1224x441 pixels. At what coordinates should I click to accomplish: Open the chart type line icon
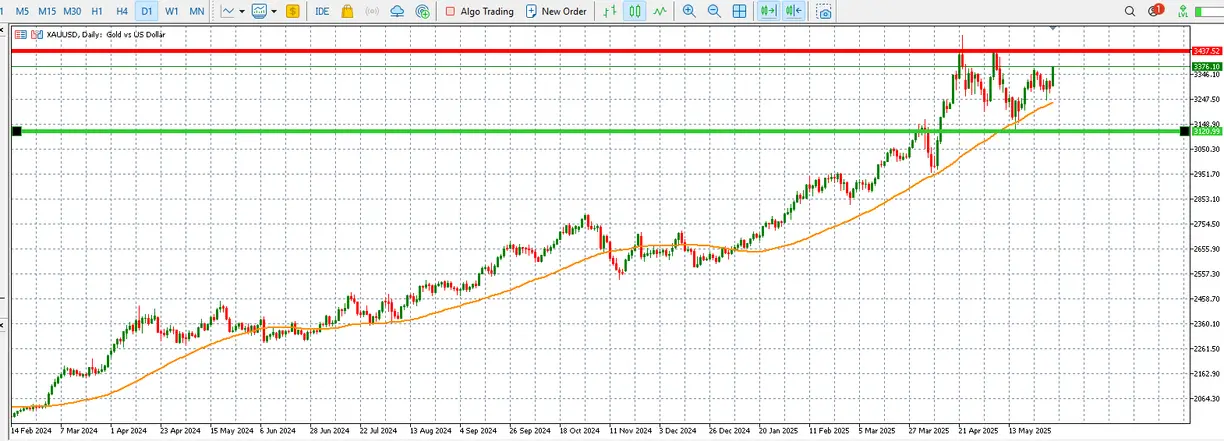click(x=228, y=11)
